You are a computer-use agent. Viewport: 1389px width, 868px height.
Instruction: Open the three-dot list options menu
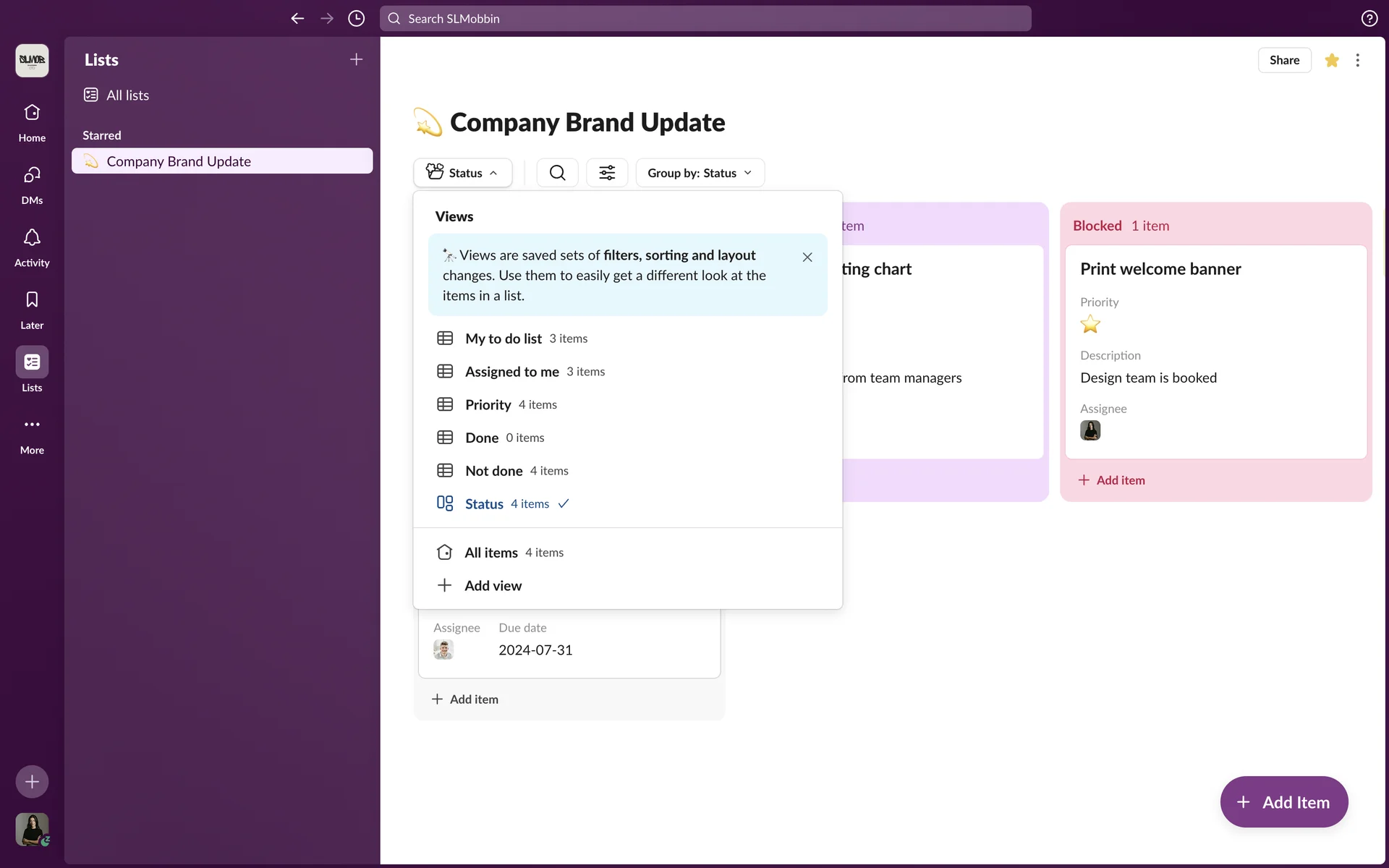pyautogui.click(x=1357, y=61)
